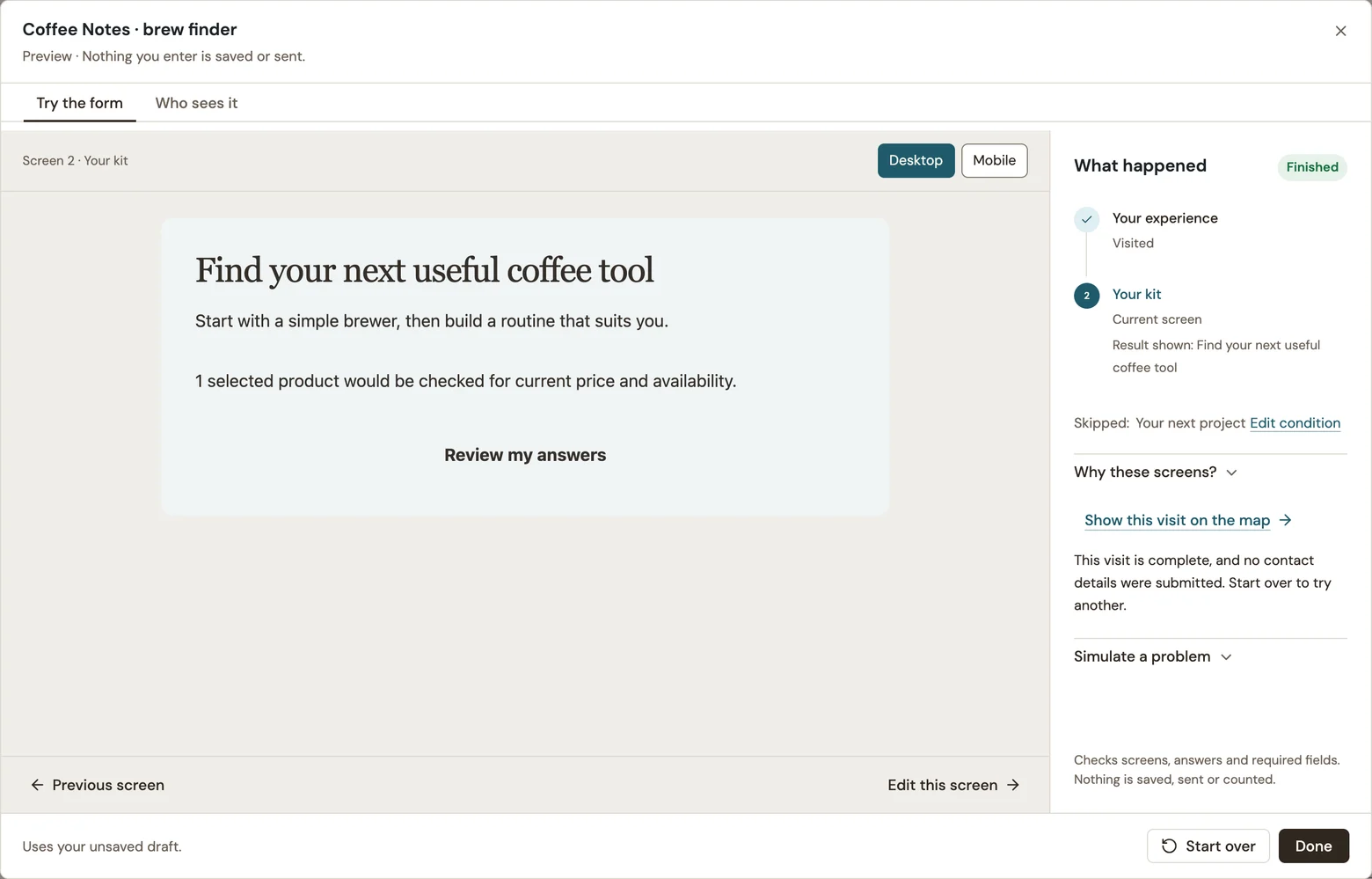Click the Current screen status text
Screen dimensions: 1372x879
(x=1157, y=319)
